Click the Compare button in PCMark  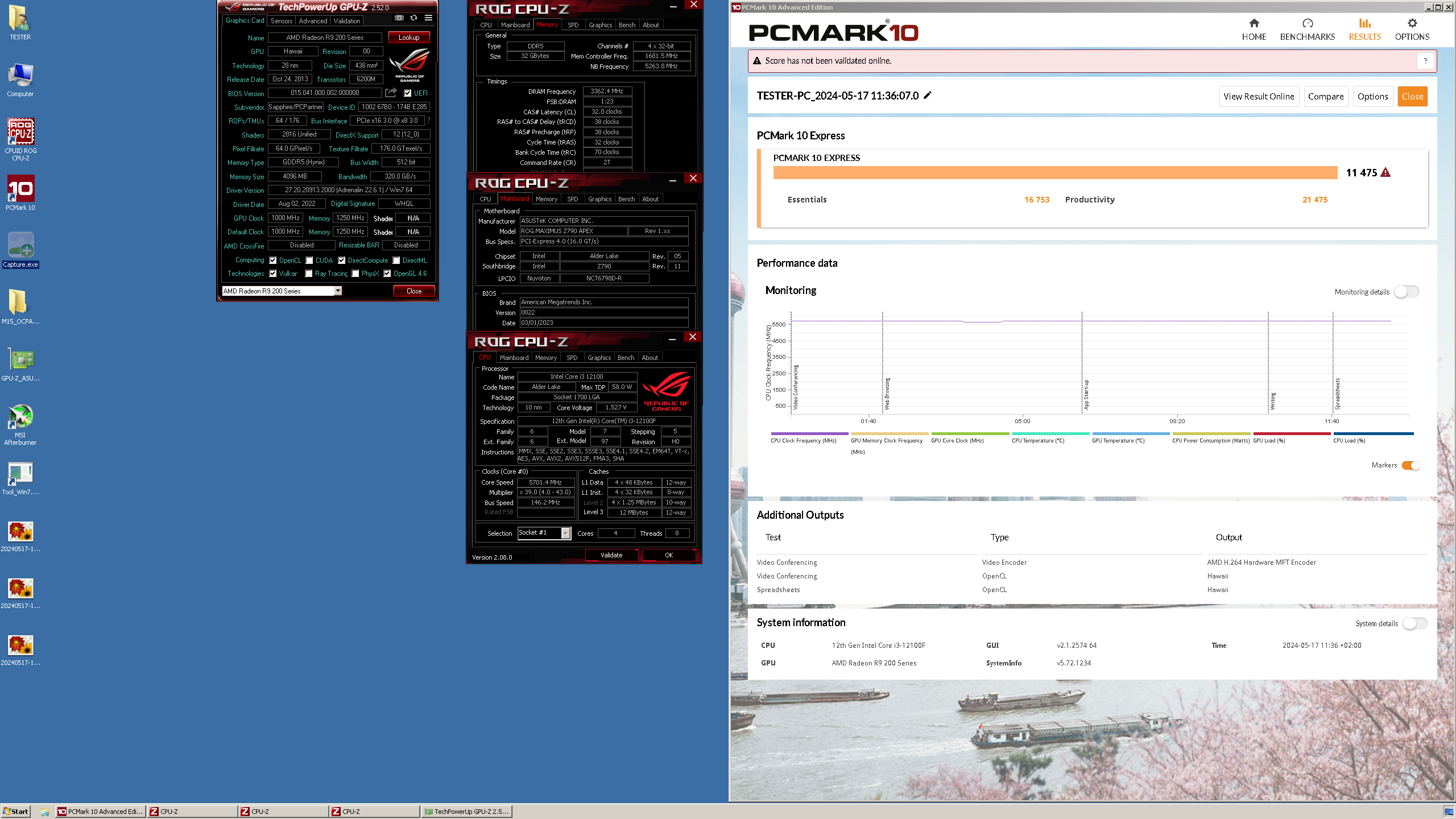point(1326,96)
